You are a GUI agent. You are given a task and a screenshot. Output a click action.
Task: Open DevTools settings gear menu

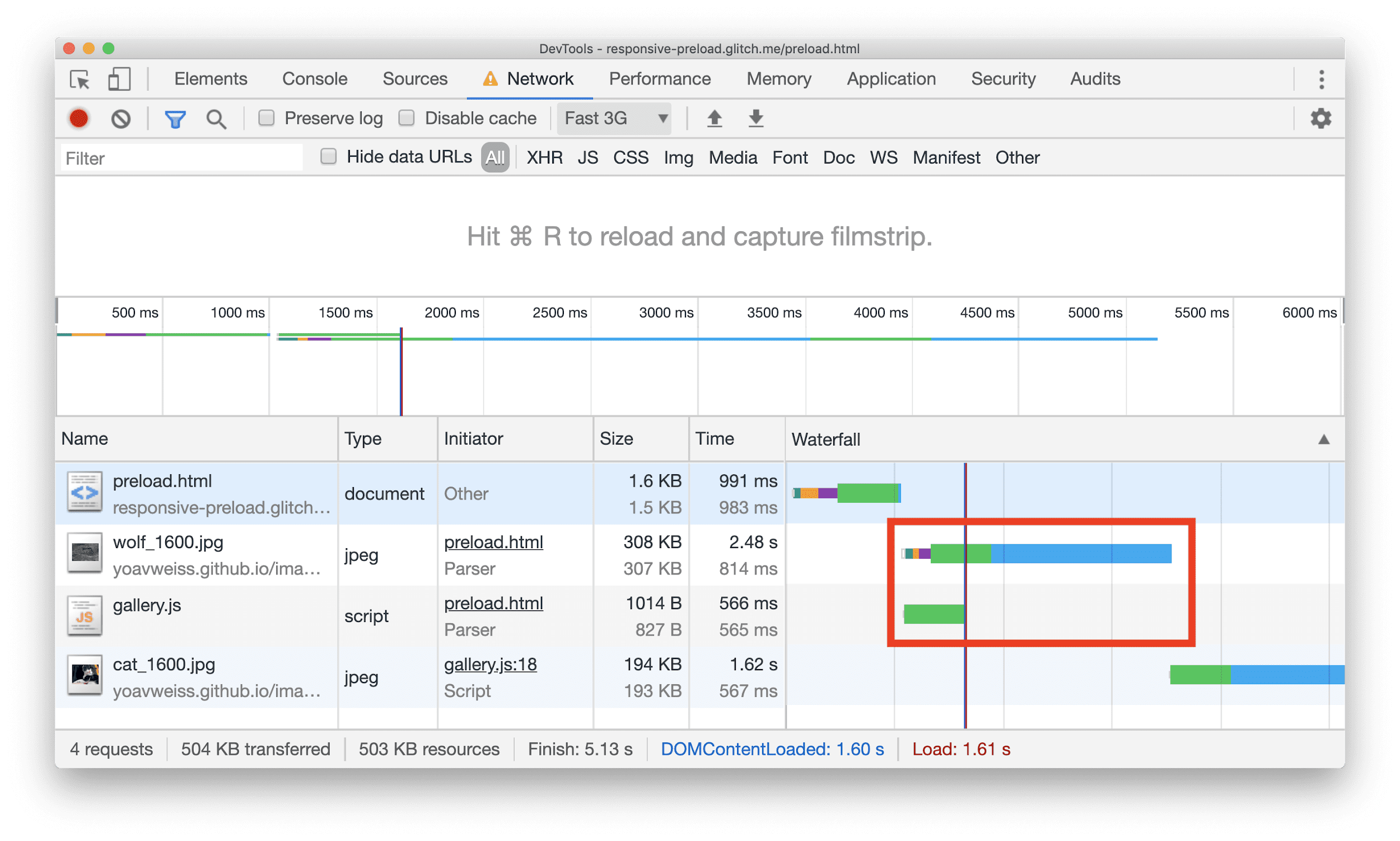[1322, 118]
